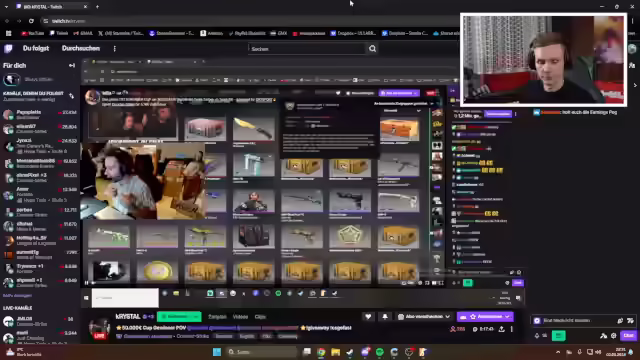Toggle the notification bell for kRYSTAL
Image resolution: width=640 pixels, height=360 pixels.
pyautogui.click(x=384, y=317)
